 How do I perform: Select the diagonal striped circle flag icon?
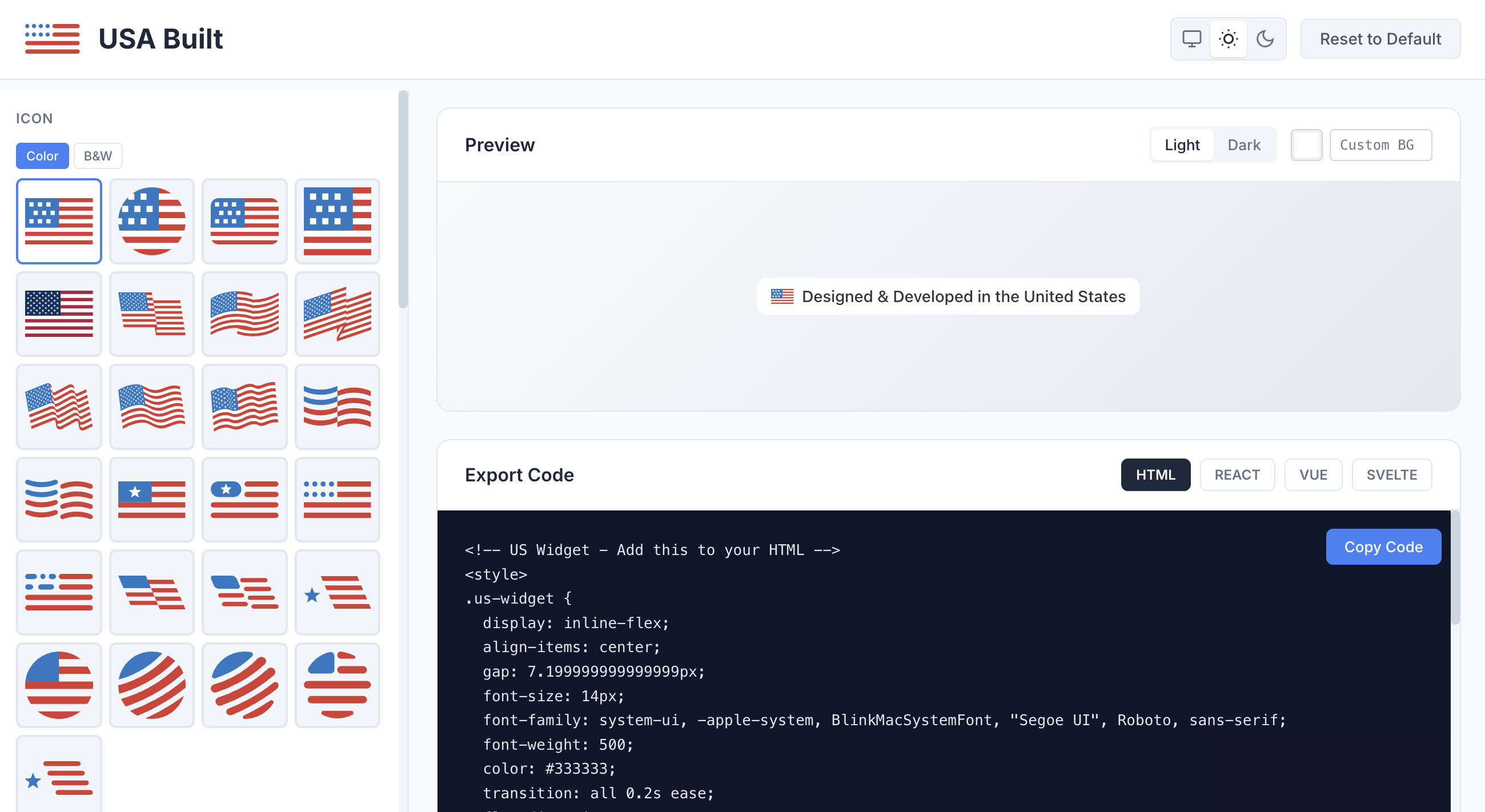coord(151,685)
